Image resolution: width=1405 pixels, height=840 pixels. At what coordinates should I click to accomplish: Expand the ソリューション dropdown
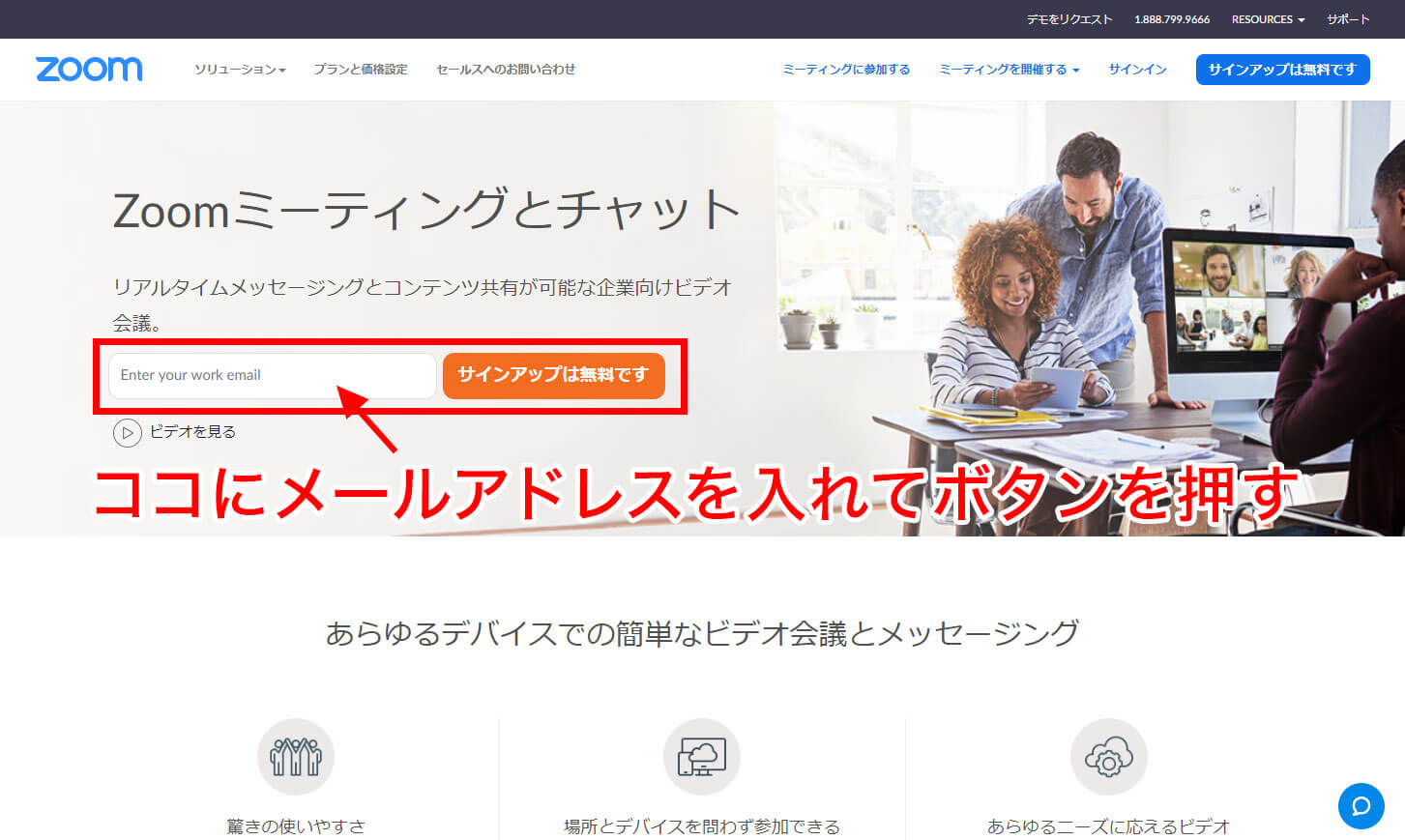240,70
